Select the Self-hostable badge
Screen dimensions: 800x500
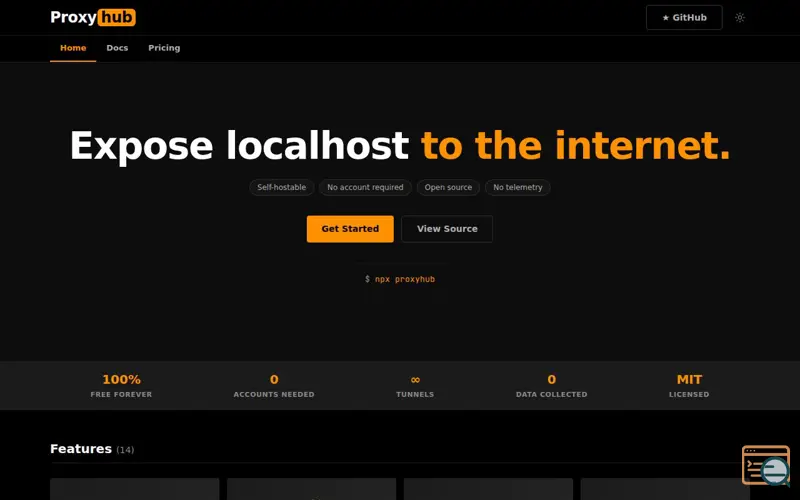[x=282, y=187]
